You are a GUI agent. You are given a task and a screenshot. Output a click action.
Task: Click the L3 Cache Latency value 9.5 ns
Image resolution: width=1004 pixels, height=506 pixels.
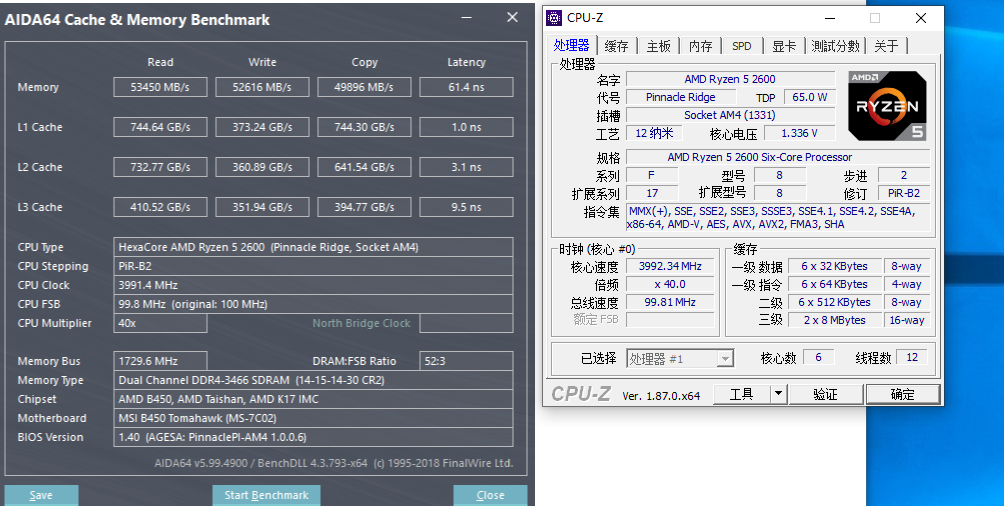466,207
